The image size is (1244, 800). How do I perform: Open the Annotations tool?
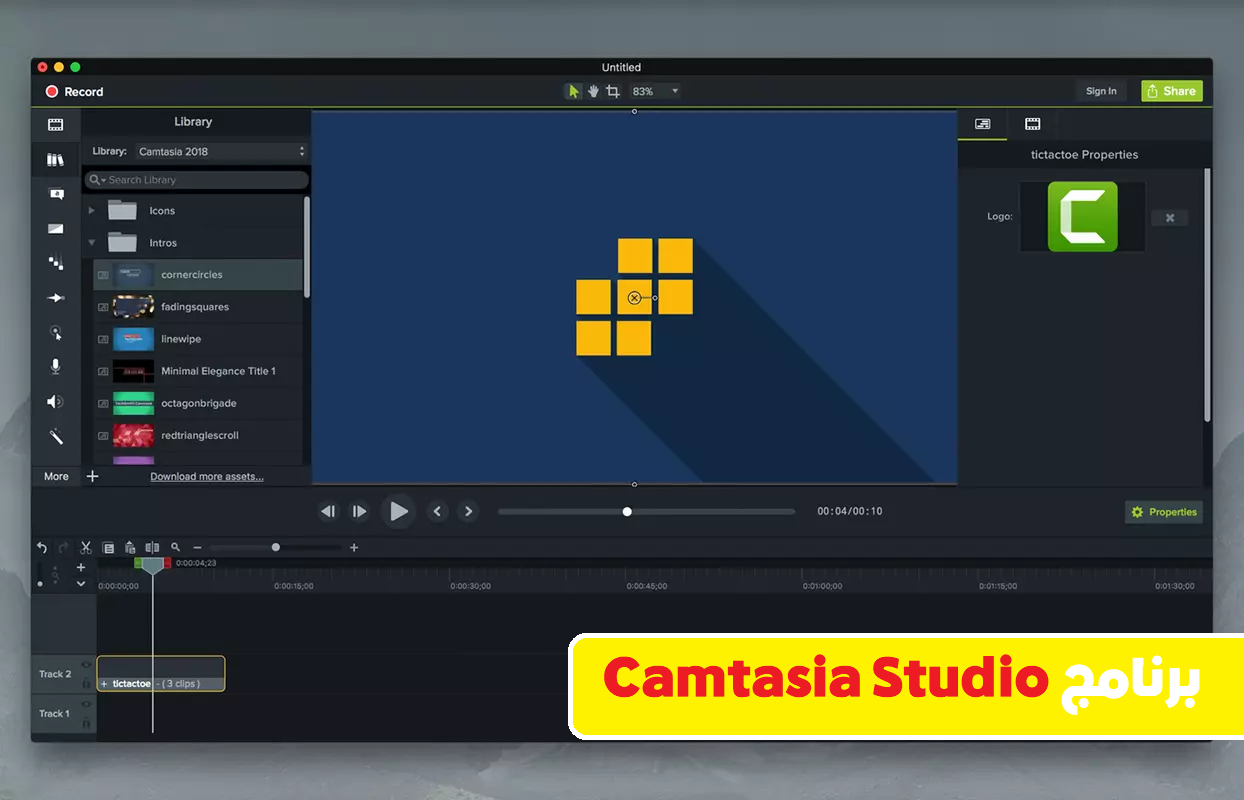pyautogui.click(x=56, y=194)
